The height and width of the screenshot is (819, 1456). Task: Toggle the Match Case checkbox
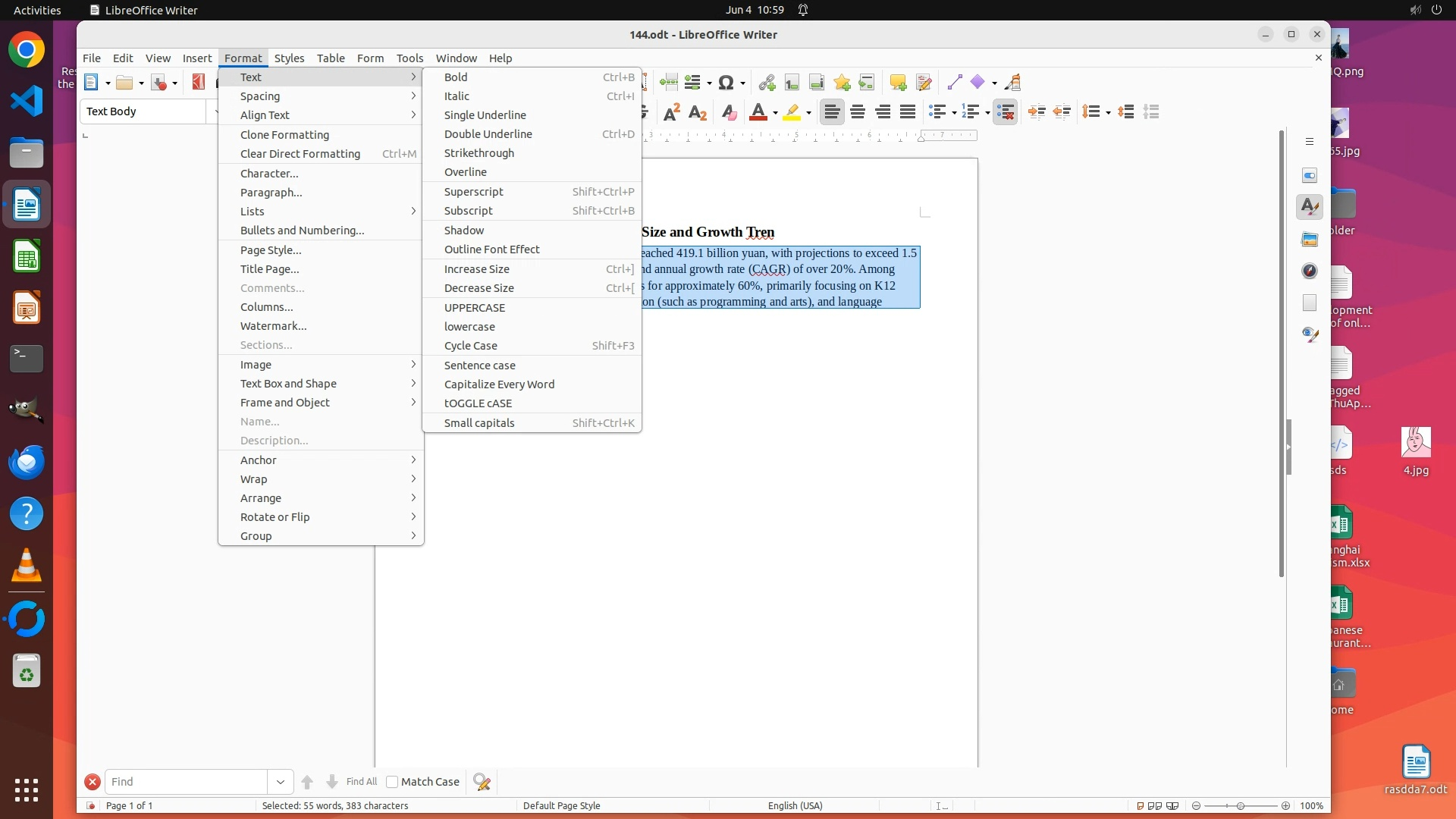392,782
